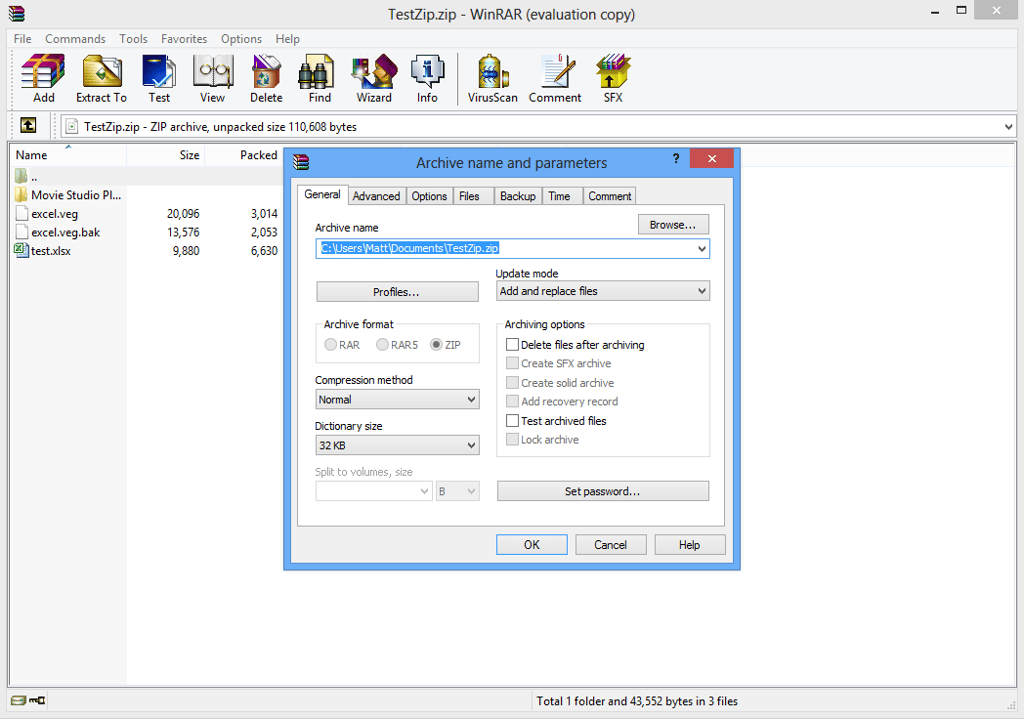Click the parent folder '..' icon

(21, 176)
